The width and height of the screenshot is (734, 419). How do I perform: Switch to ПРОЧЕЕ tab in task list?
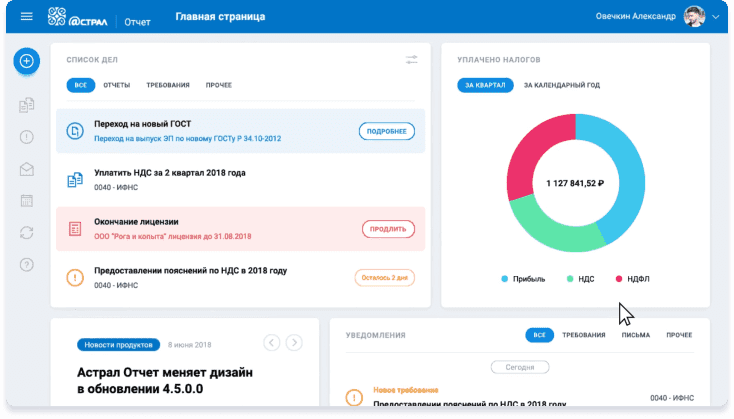tap(219, 85)
